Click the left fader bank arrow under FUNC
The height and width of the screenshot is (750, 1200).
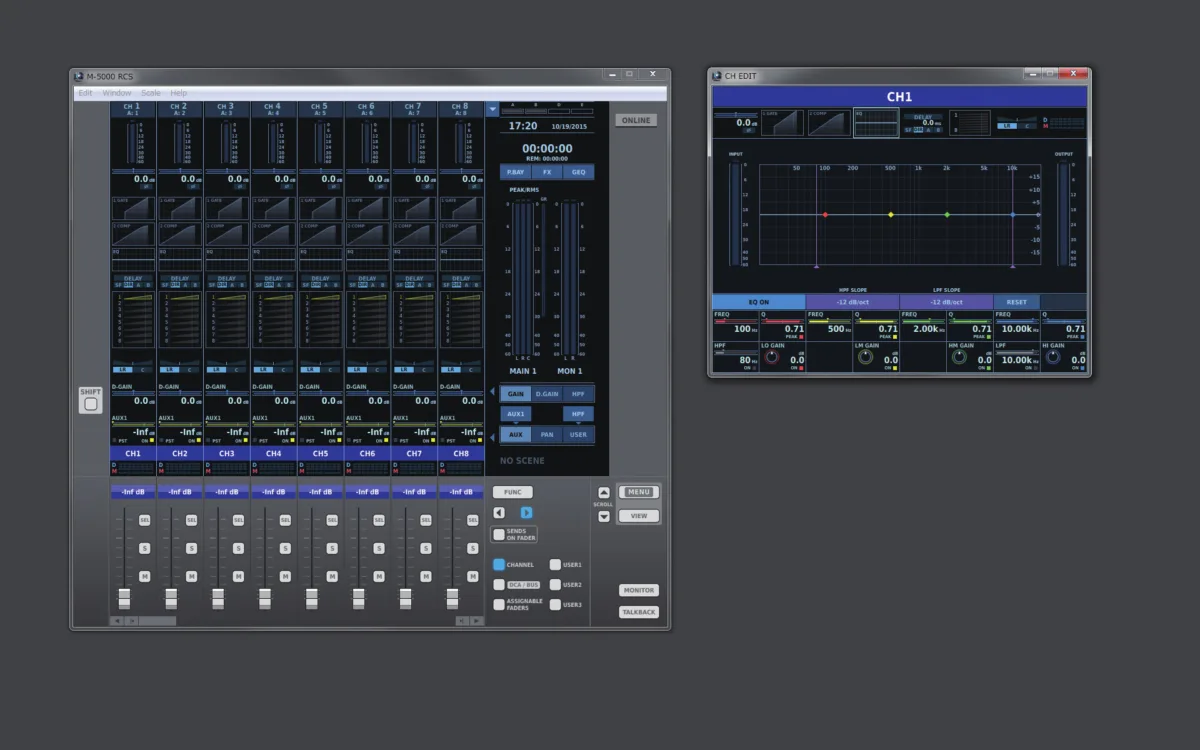pos(499,513)
